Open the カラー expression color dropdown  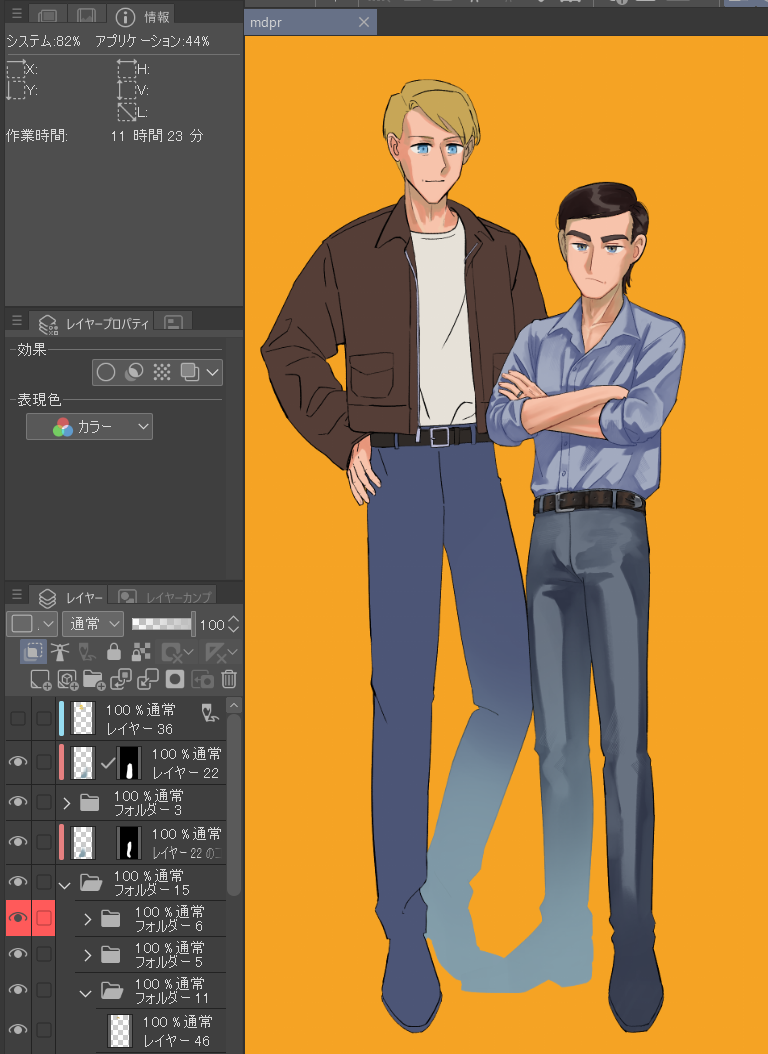coord(89,427)
